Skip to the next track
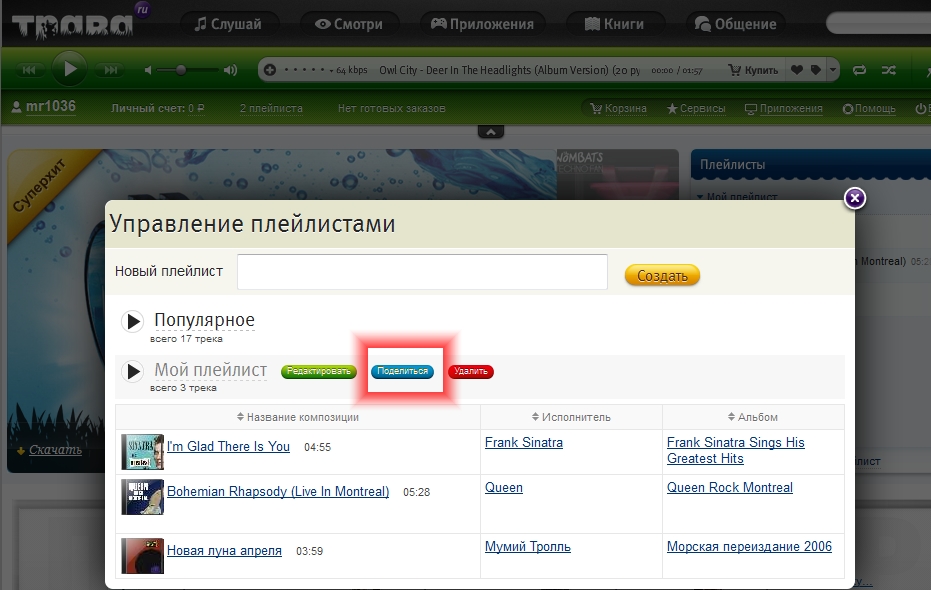931x590 pixels. [x=111, y=70]
